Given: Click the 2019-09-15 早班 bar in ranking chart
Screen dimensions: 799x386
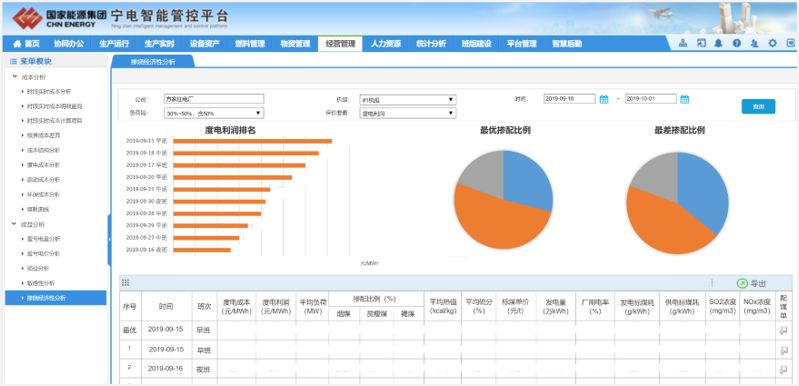Looking at the screenshot, I should [x=253, y=141].
